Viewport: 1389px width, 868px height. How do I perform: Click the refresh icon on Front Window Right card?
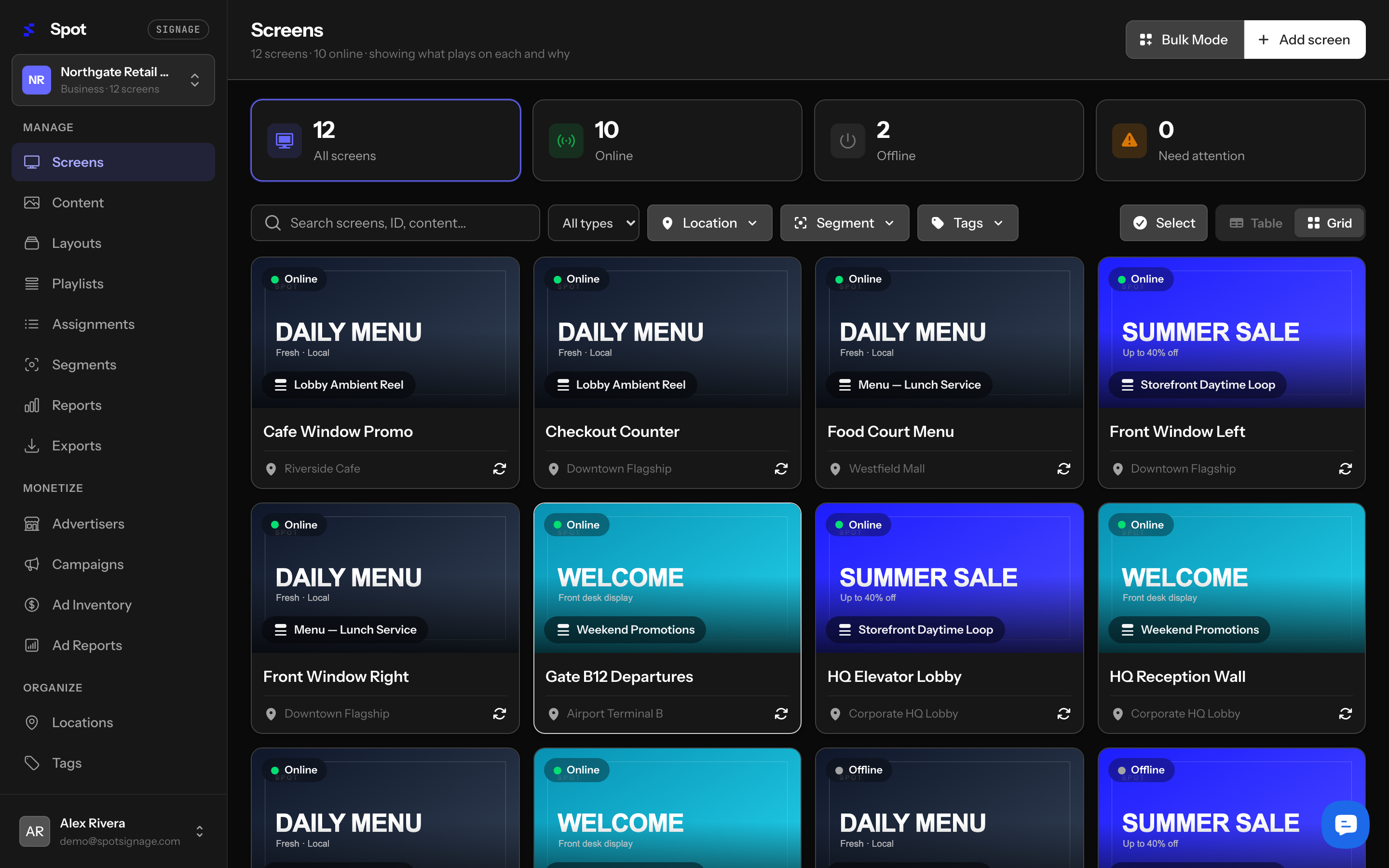[x=499, y=714]
